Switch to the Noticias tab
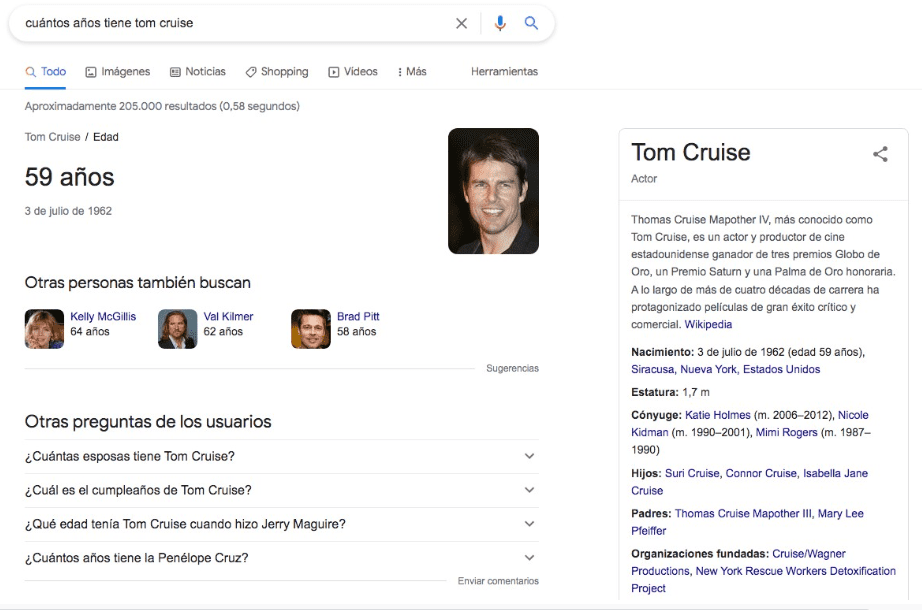Viewport: 922px width, 610px height. [198, 72]
